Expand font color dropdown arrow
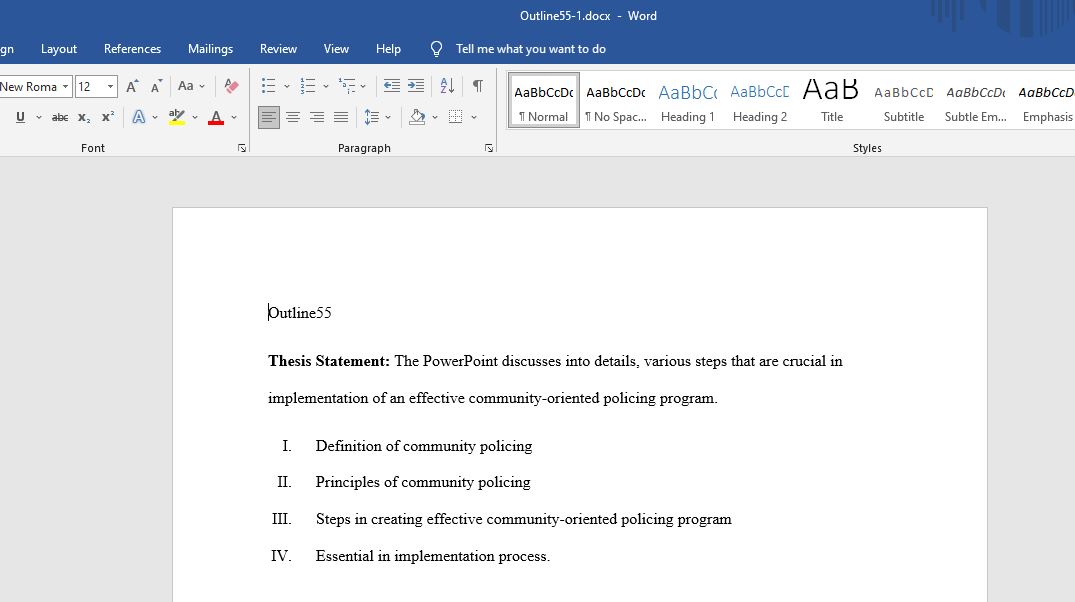Viewport: 1075px width, 602px height. 234,117
